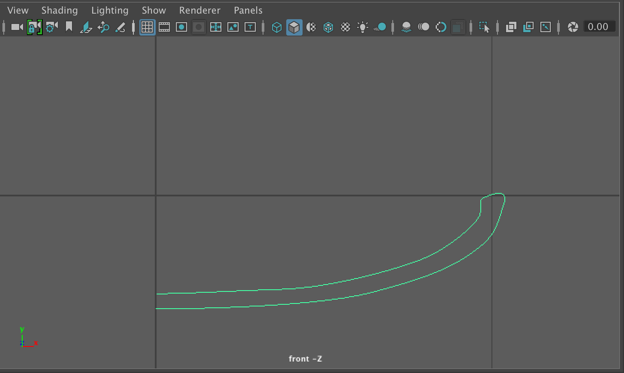Click the XY axis gizmo
Viewport: 624px width, 373px height.
coord(28,337)
